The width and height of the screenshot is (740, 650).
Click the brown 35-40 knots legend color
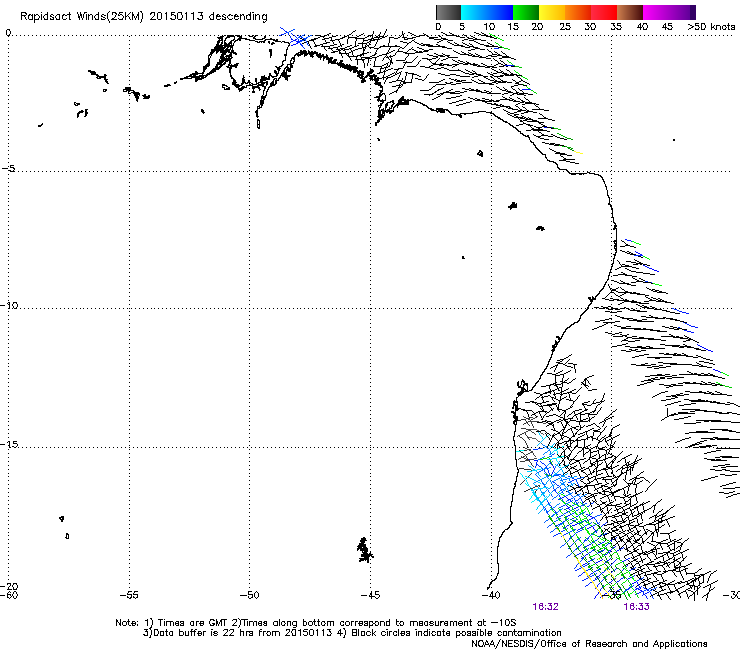[x=630, y=12]
